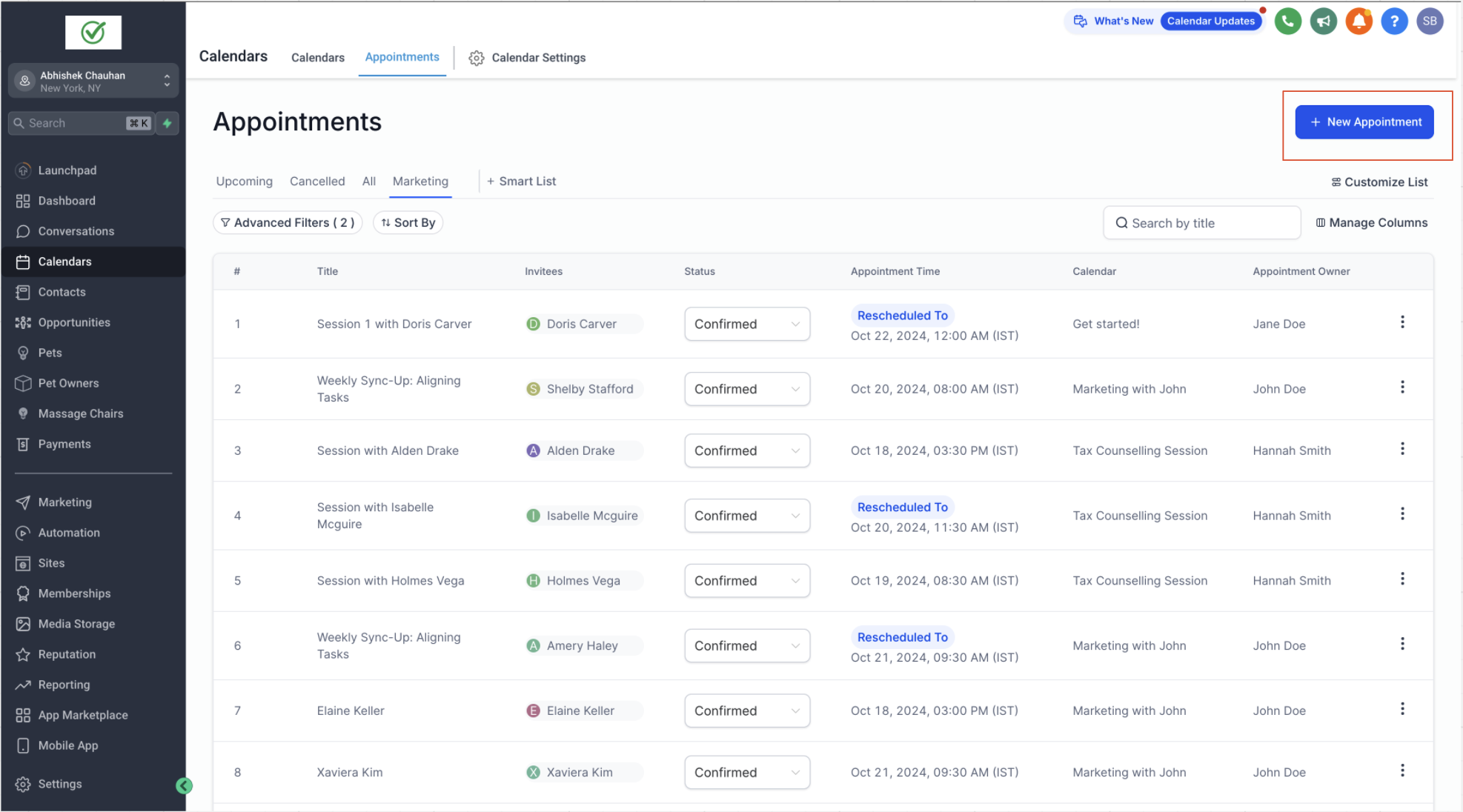This screenshot has width=1463, height=812.
Task: Open Advanced Filters panel
Action: (x=288, y=222)
